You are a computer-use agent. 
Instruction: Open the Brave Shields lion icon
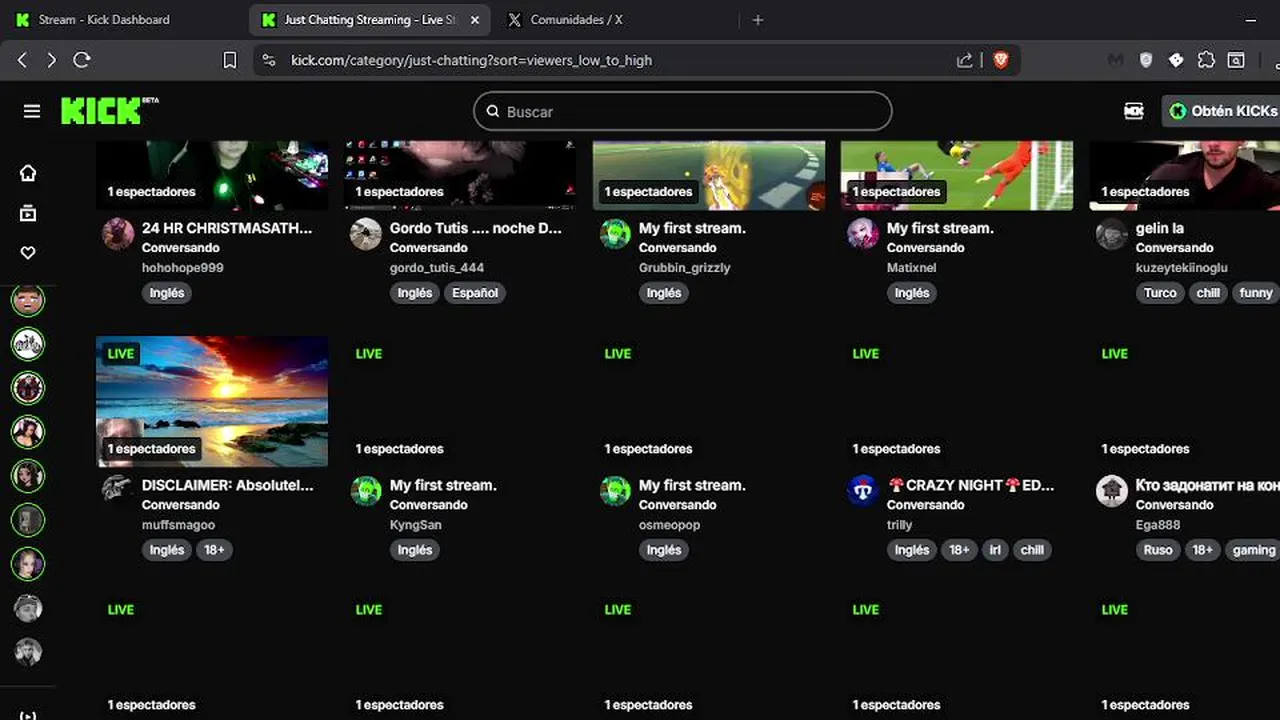(x=1001, y=60)
